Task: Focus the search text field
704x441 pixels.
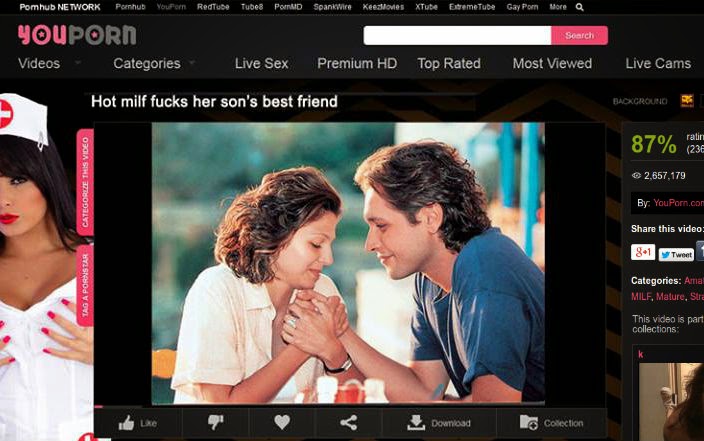Action: (458, 35)
